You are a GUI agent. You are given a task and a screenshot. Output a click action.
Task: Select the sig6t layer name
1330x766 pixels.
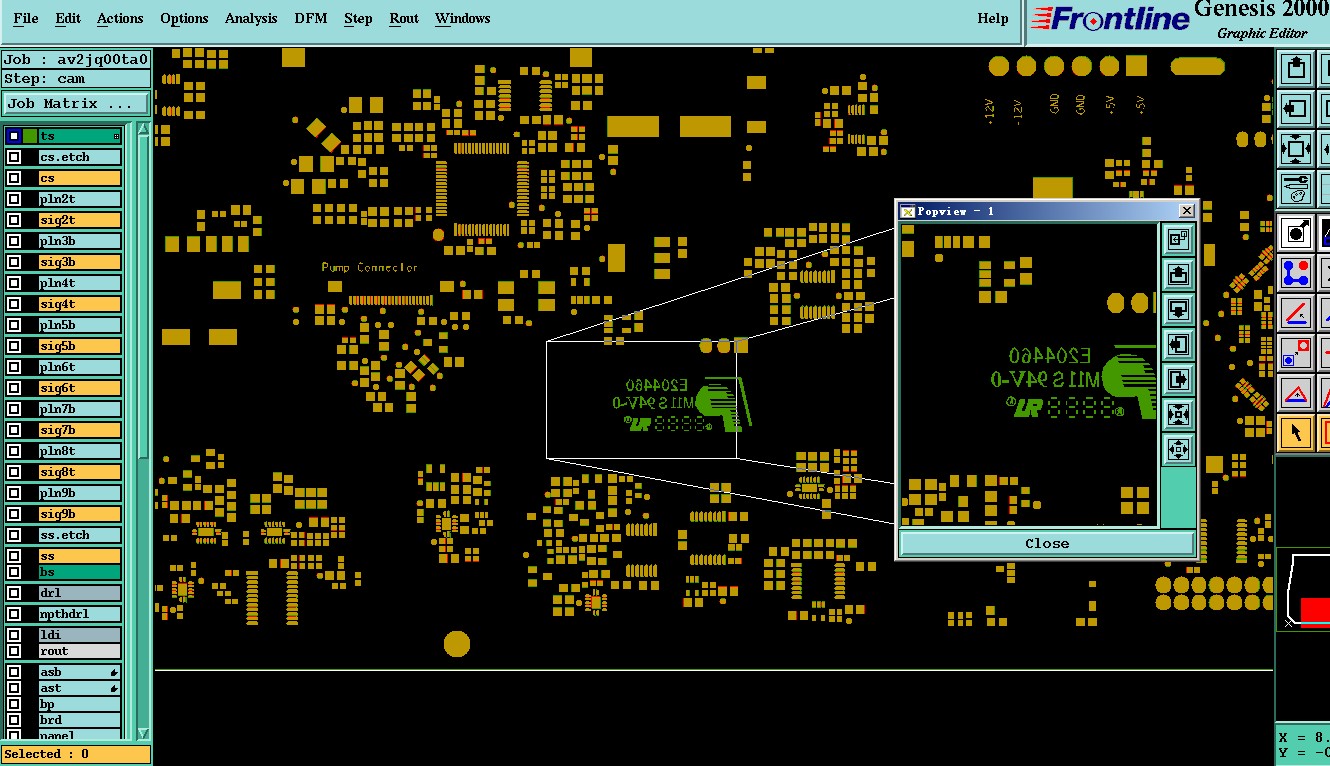coord(80,388)
